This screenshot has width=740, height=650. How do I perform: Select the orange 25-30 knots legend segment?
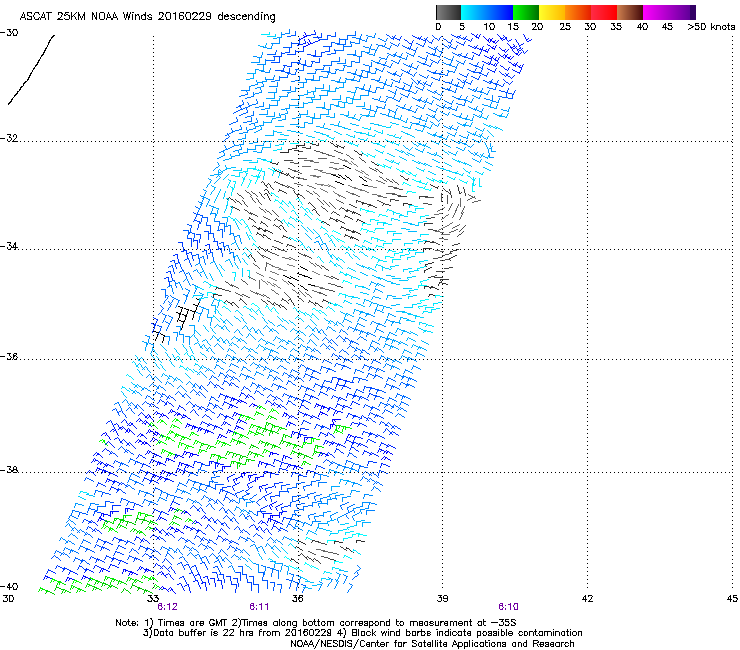coord(578,12)
